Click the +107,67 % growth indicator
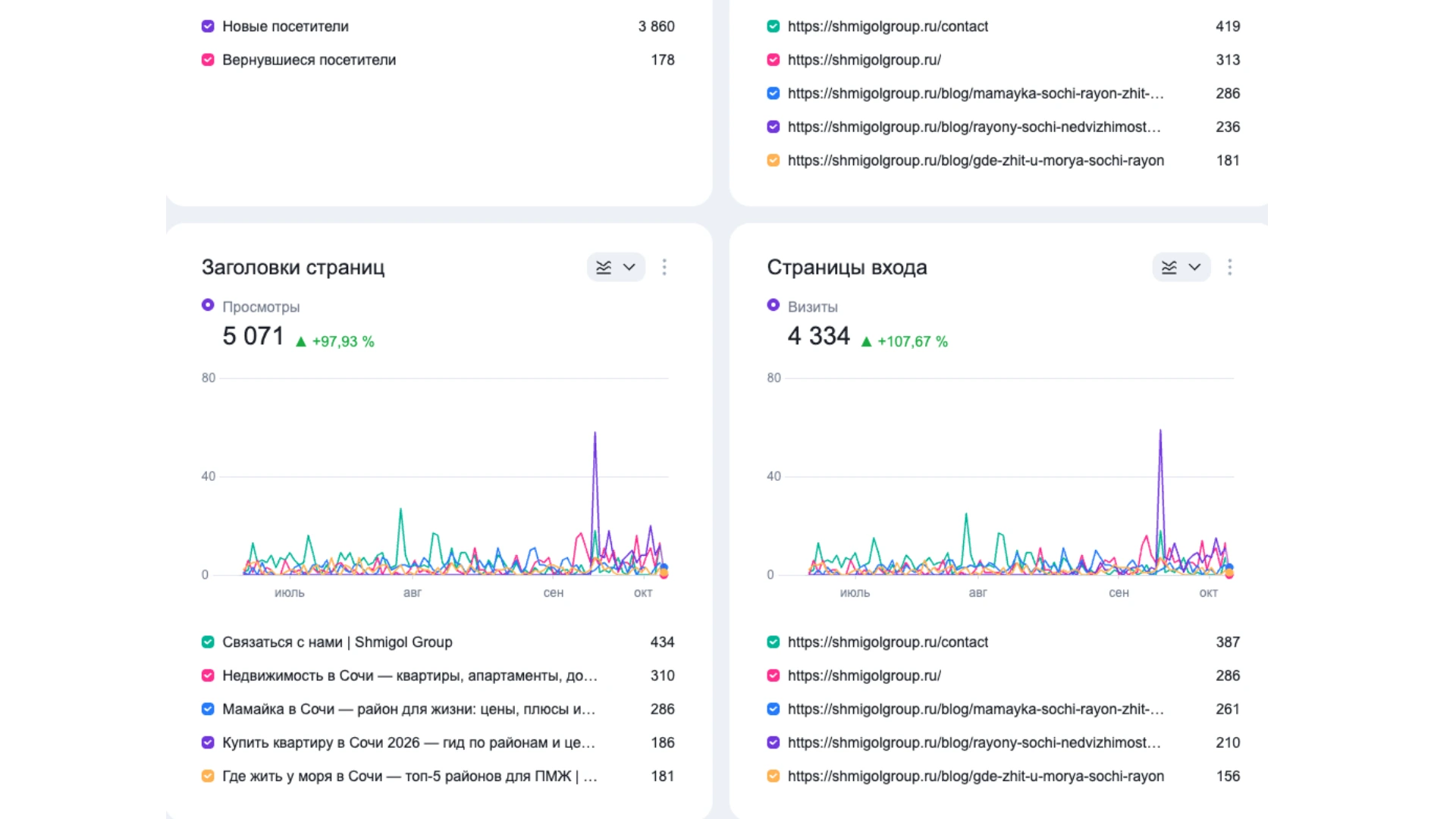The width and height of the screenshot is (1456, 819). 905,342
